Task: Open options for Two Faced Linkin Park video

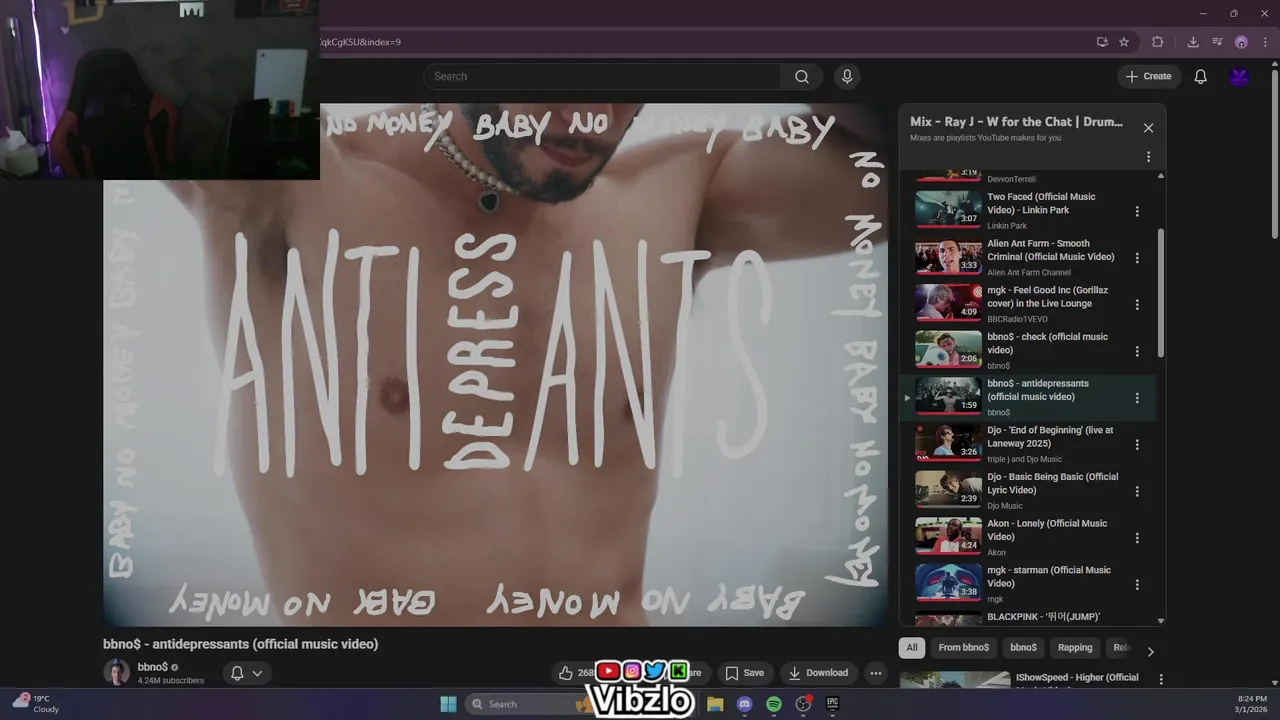Action: click(x=1137, y=211)
